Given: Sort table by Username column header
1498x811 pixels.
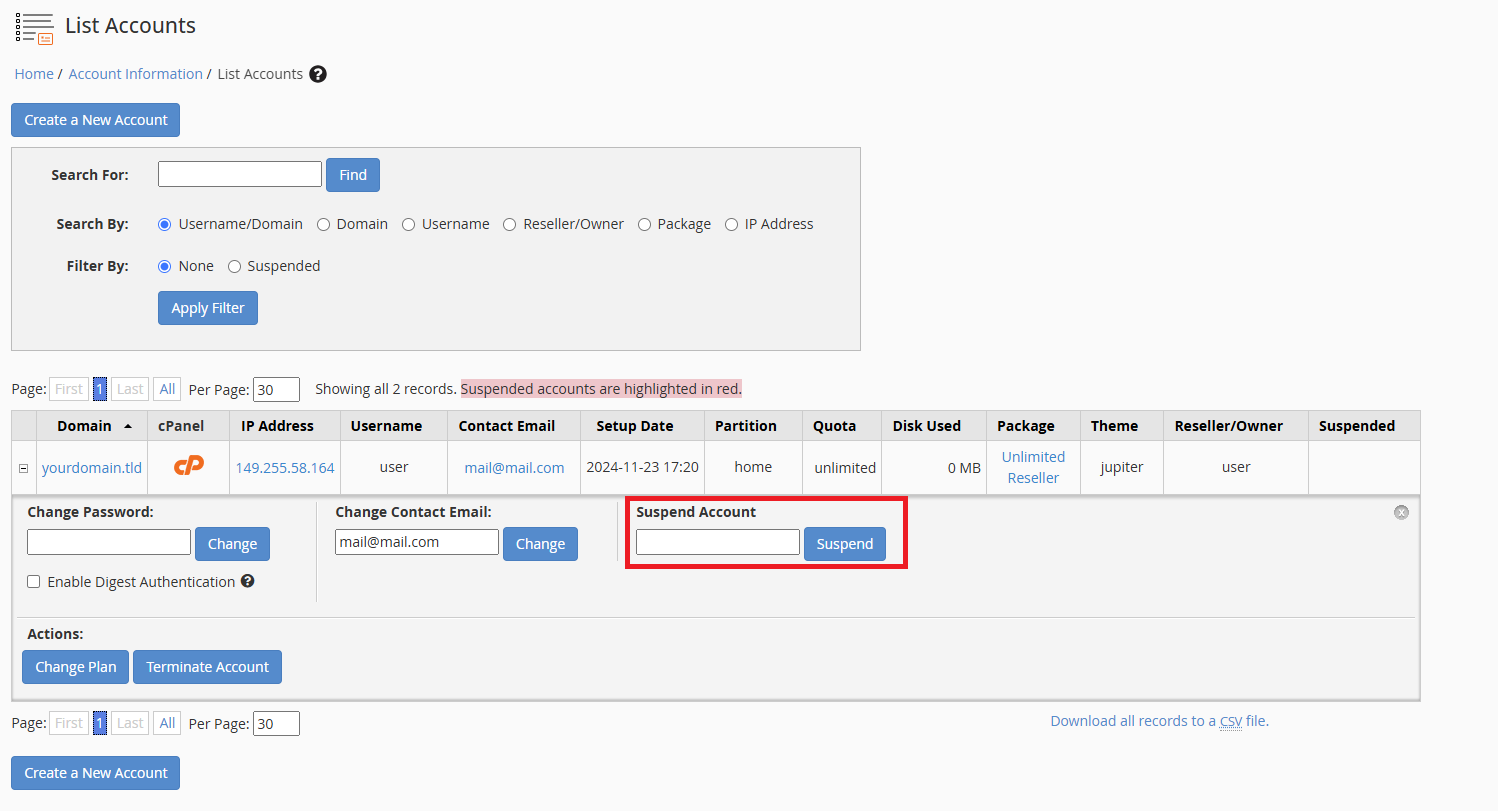Looking at the screenshot, I should [386, 426].
